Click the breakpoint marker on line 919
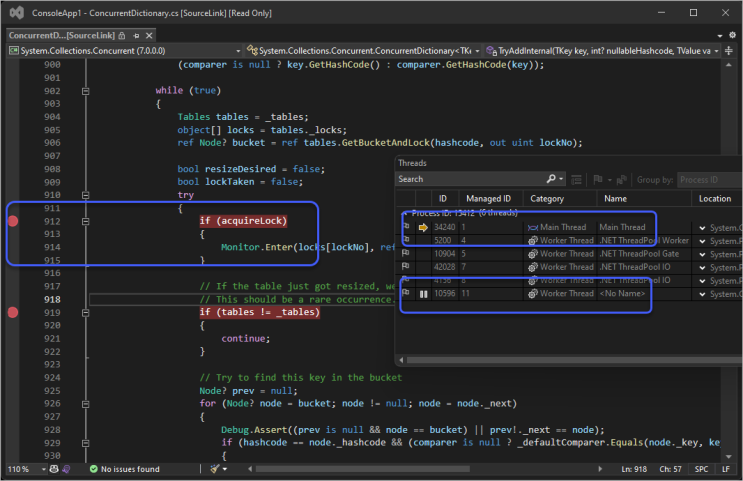 13,313
